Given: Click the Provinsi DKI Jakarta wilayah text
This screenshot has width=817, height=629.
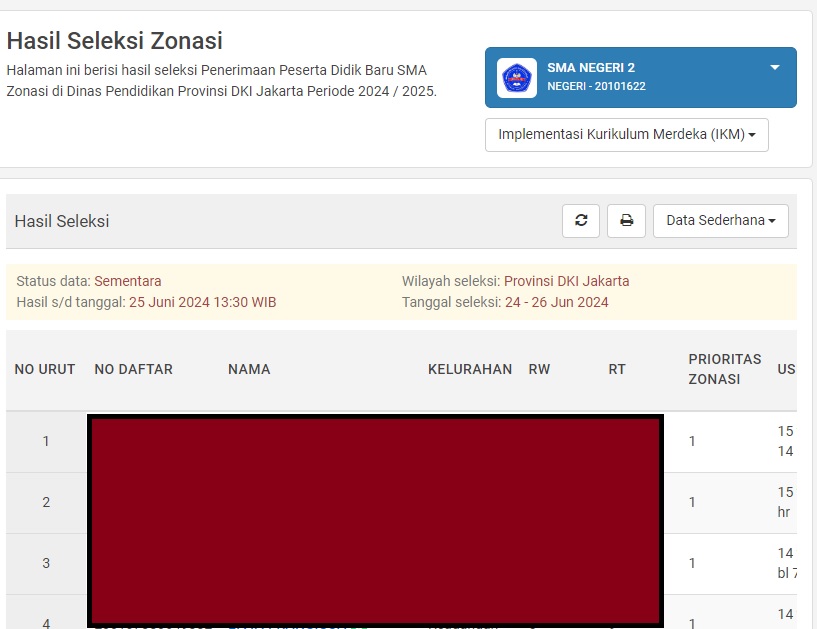Looking at the screenshot, I should pyautogui.click(x=568, y=281).
